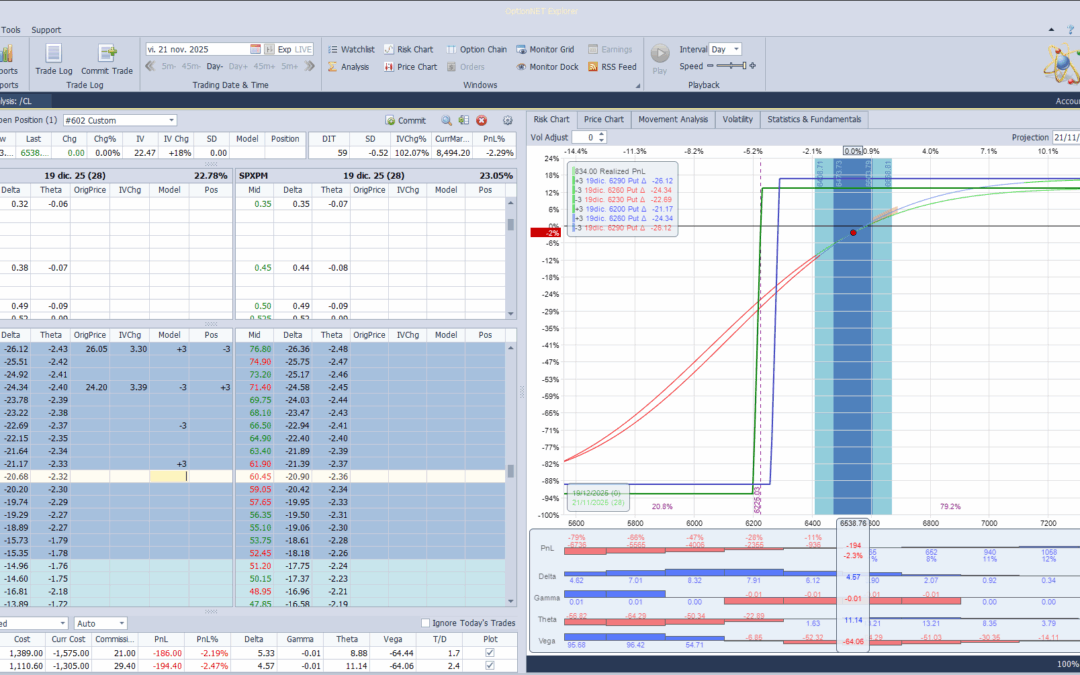Step forward with 45m+ button
The height and width of the screenshot is (675, 1080).
pos(264,66)
